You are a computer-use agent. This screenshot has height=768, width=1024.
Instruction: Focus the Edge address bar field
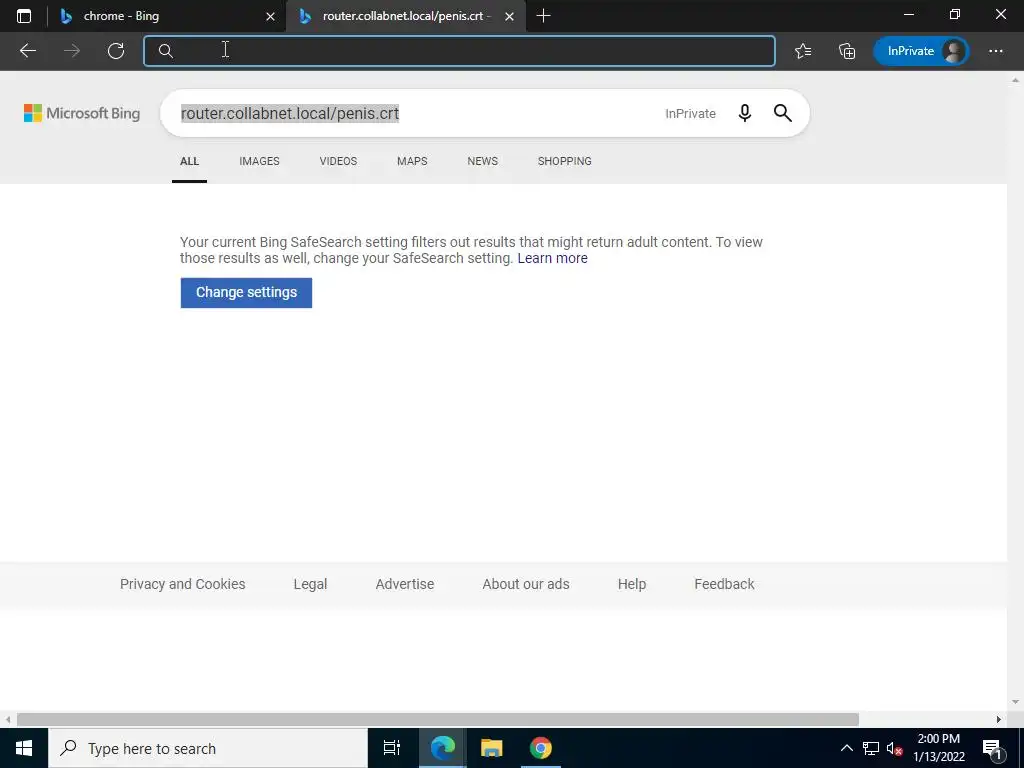point(459,51)
